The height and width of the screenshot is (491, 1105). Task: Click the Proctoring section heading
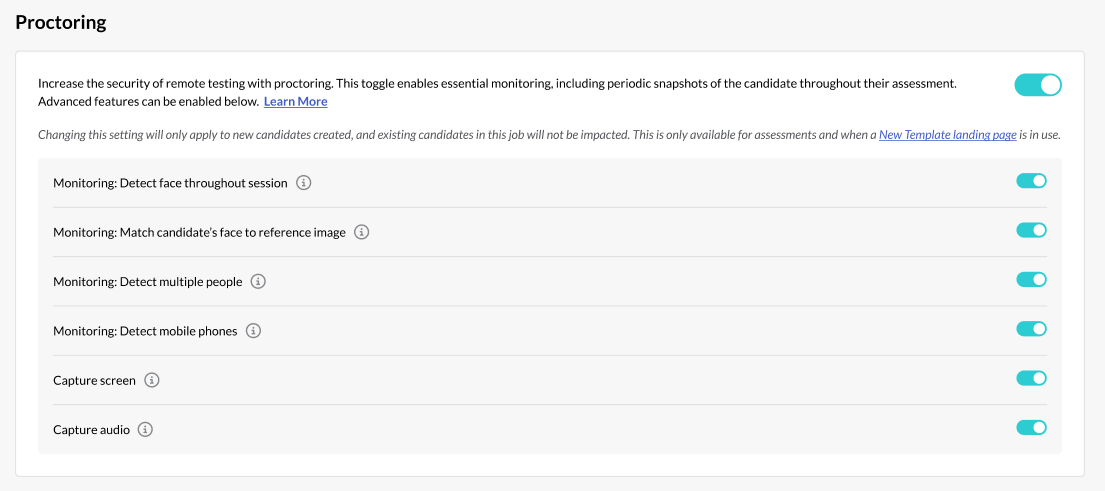(x=61, y=23)
